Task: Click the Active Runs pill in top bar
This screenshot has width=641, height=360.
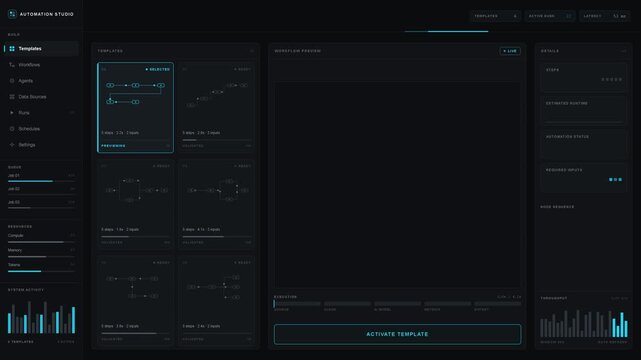Action: click(x=550, y=16)
